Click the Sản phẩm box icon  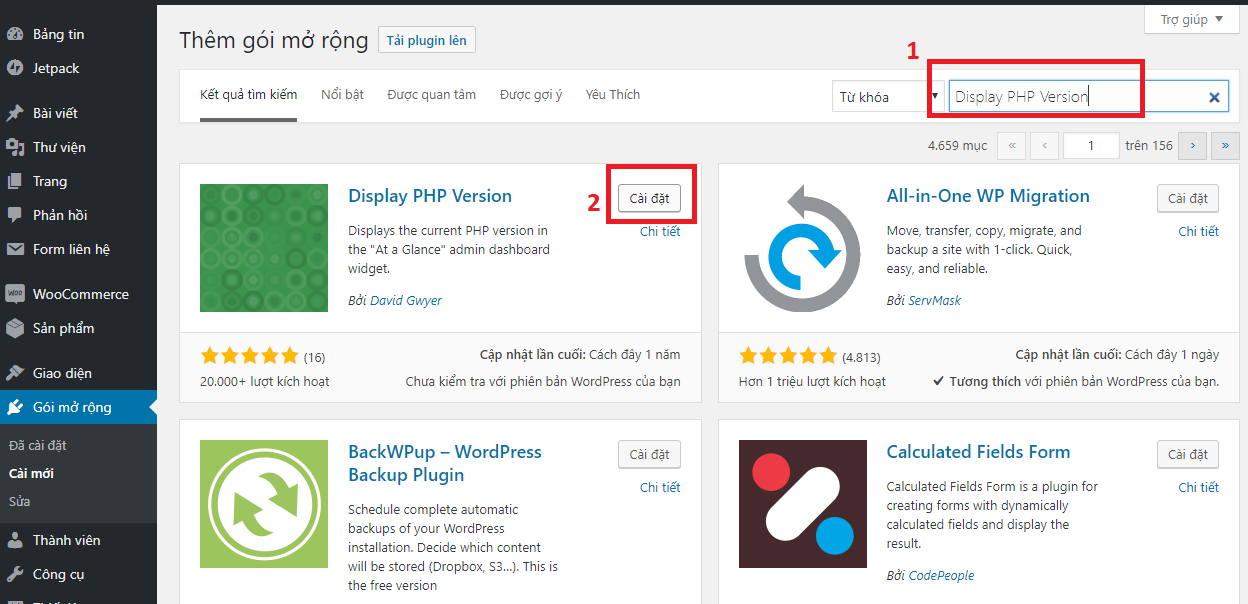coord(15,328)
